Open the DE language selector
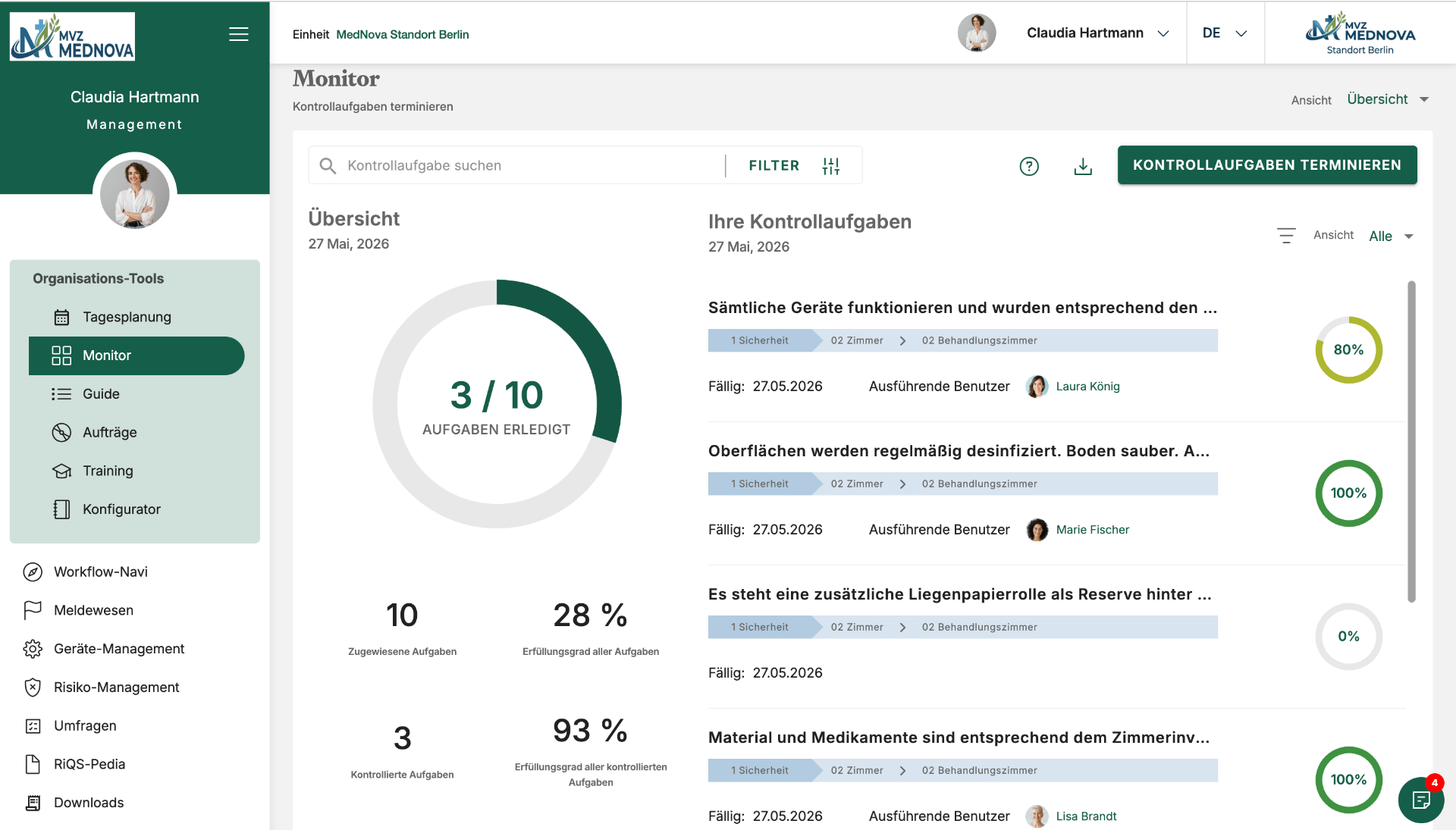 point(1225,33)
